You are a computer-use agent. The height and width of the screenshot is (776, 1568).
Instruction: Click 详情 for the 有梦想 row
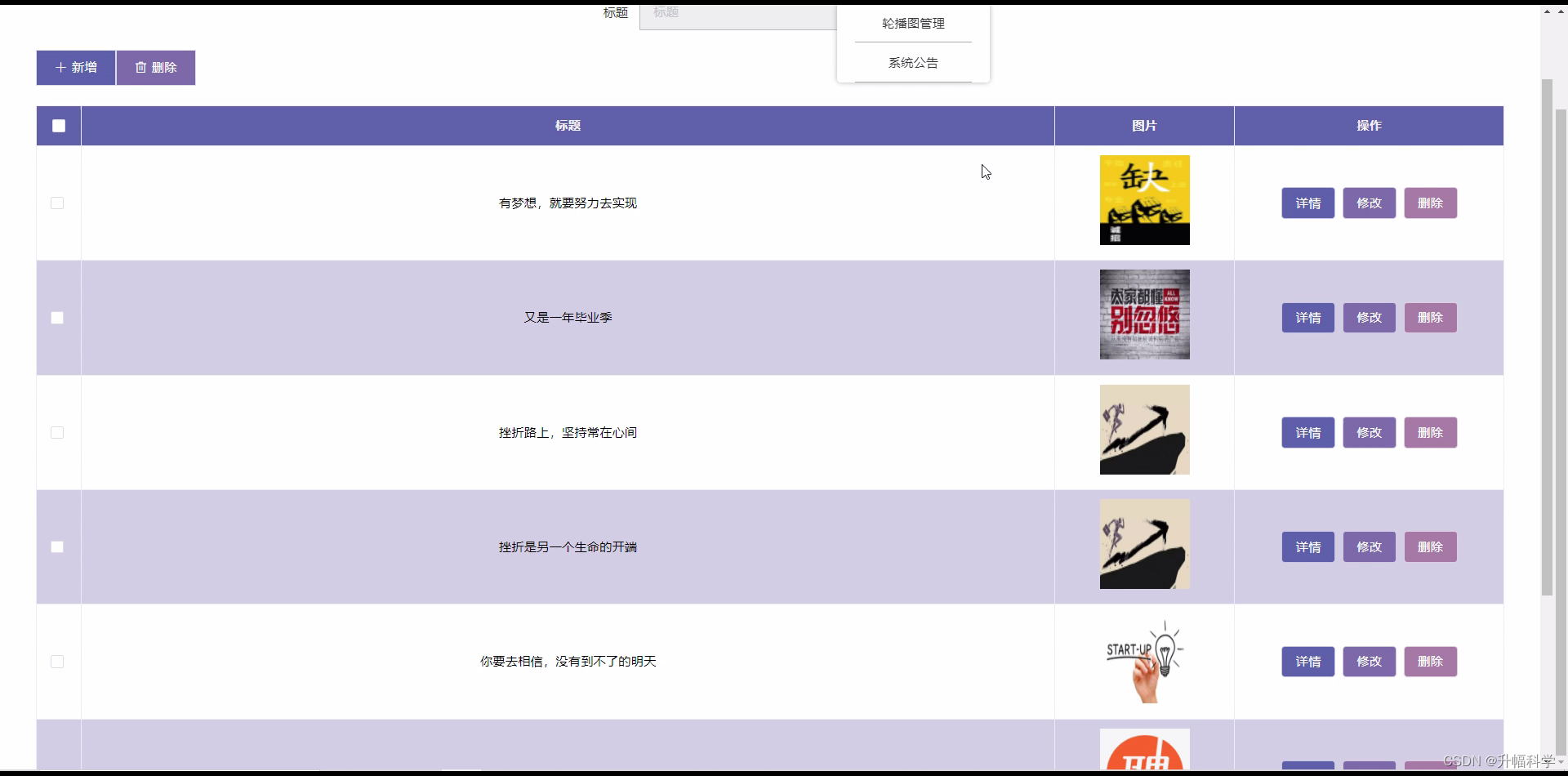pos(1308,203)
